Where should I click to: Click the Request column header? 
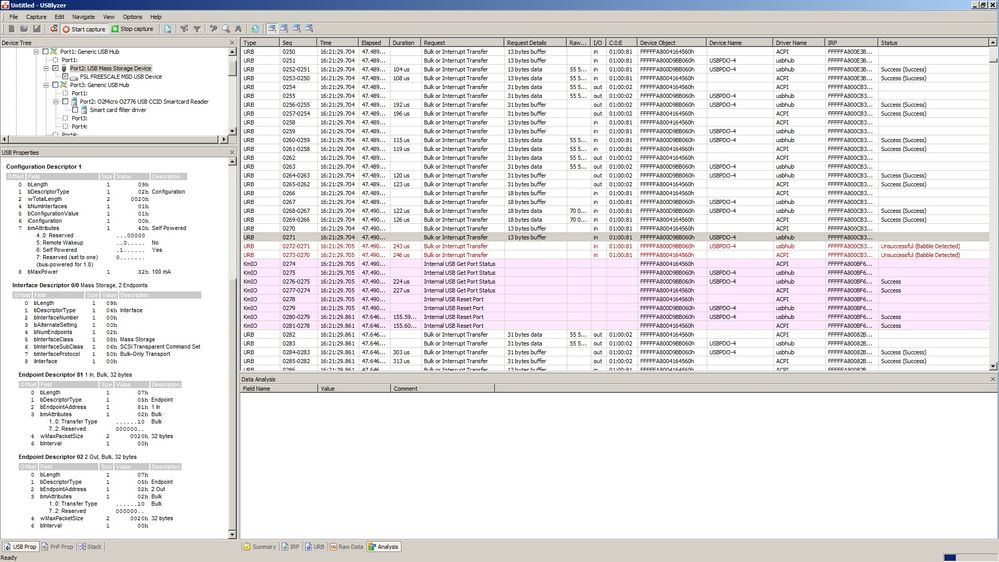coord(463,43)
